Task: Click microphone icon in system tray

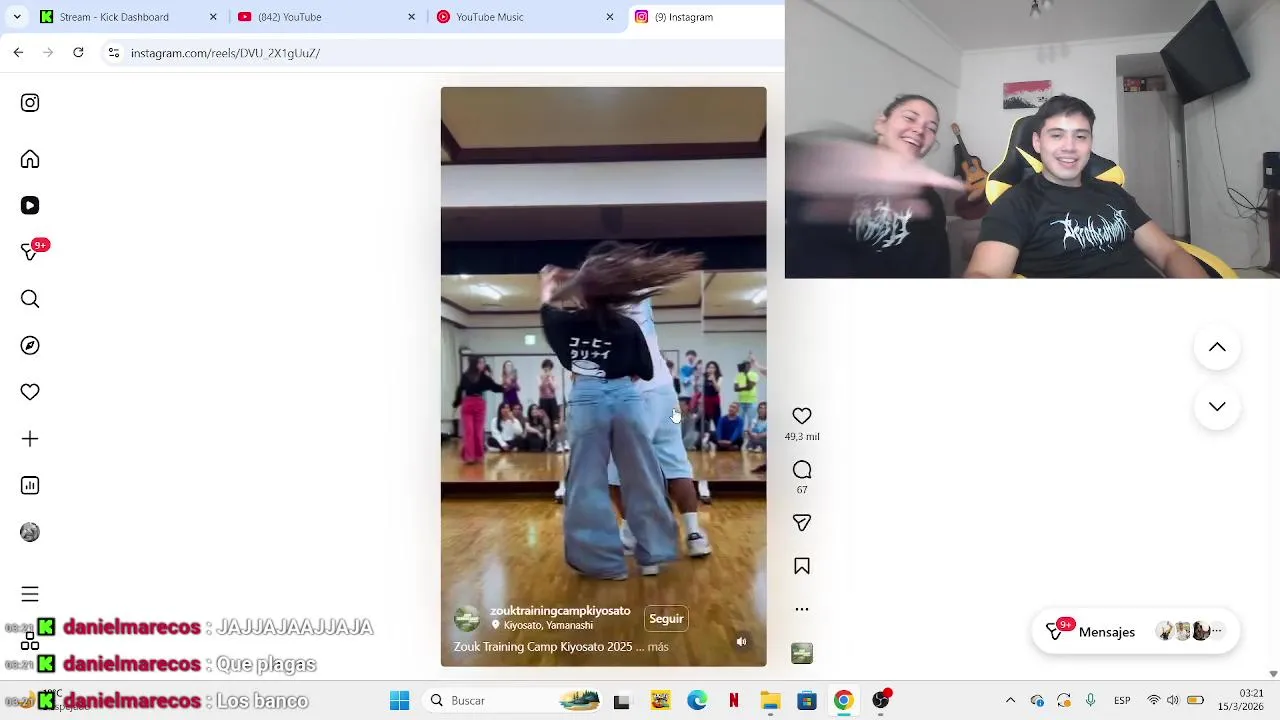Action: (x=1091, y=701)
